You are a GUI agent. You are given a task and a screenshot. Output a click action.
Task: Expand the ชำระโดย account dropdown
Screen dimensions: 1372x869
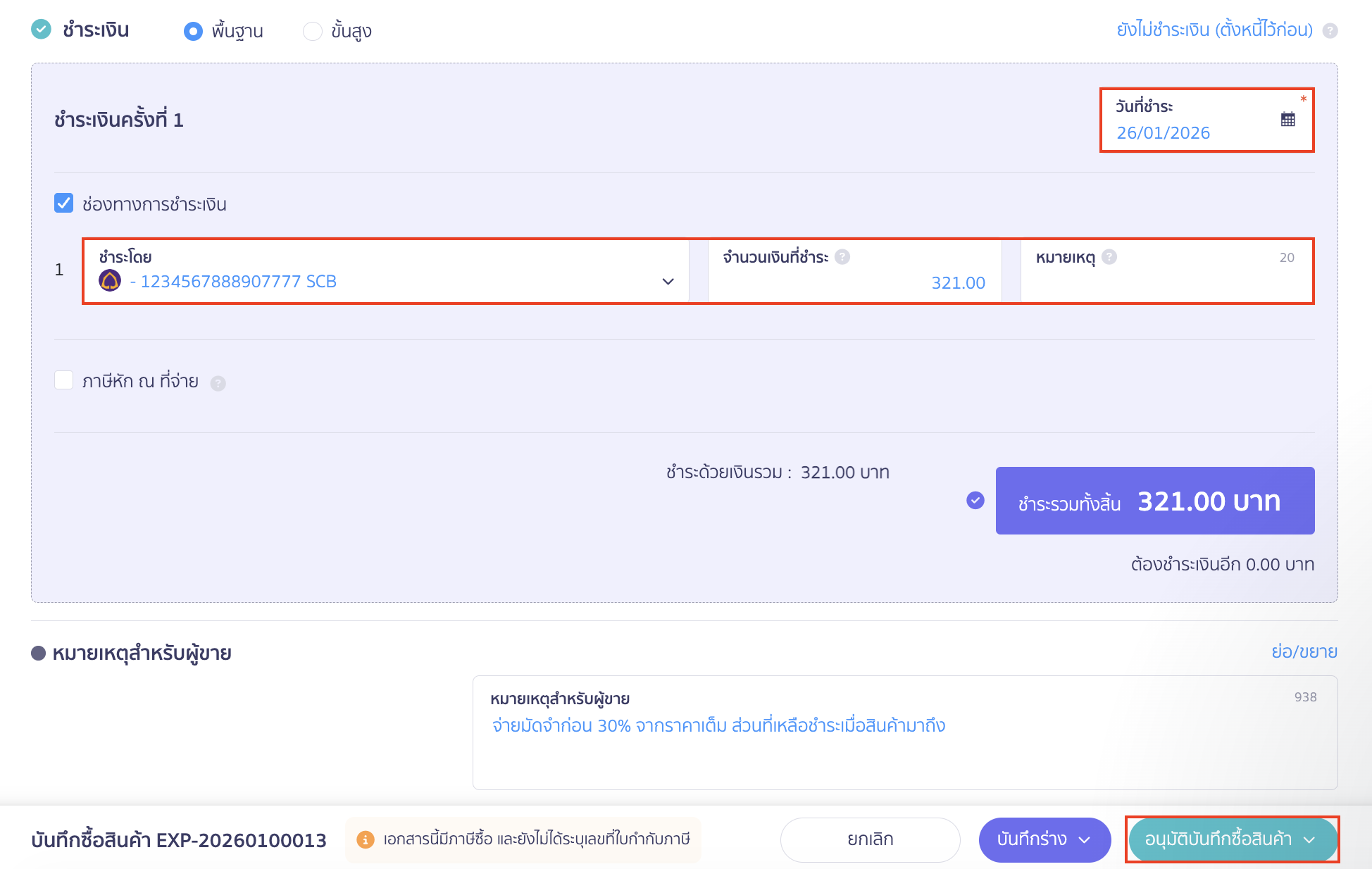pyautogui.click(x=668, y=281)
